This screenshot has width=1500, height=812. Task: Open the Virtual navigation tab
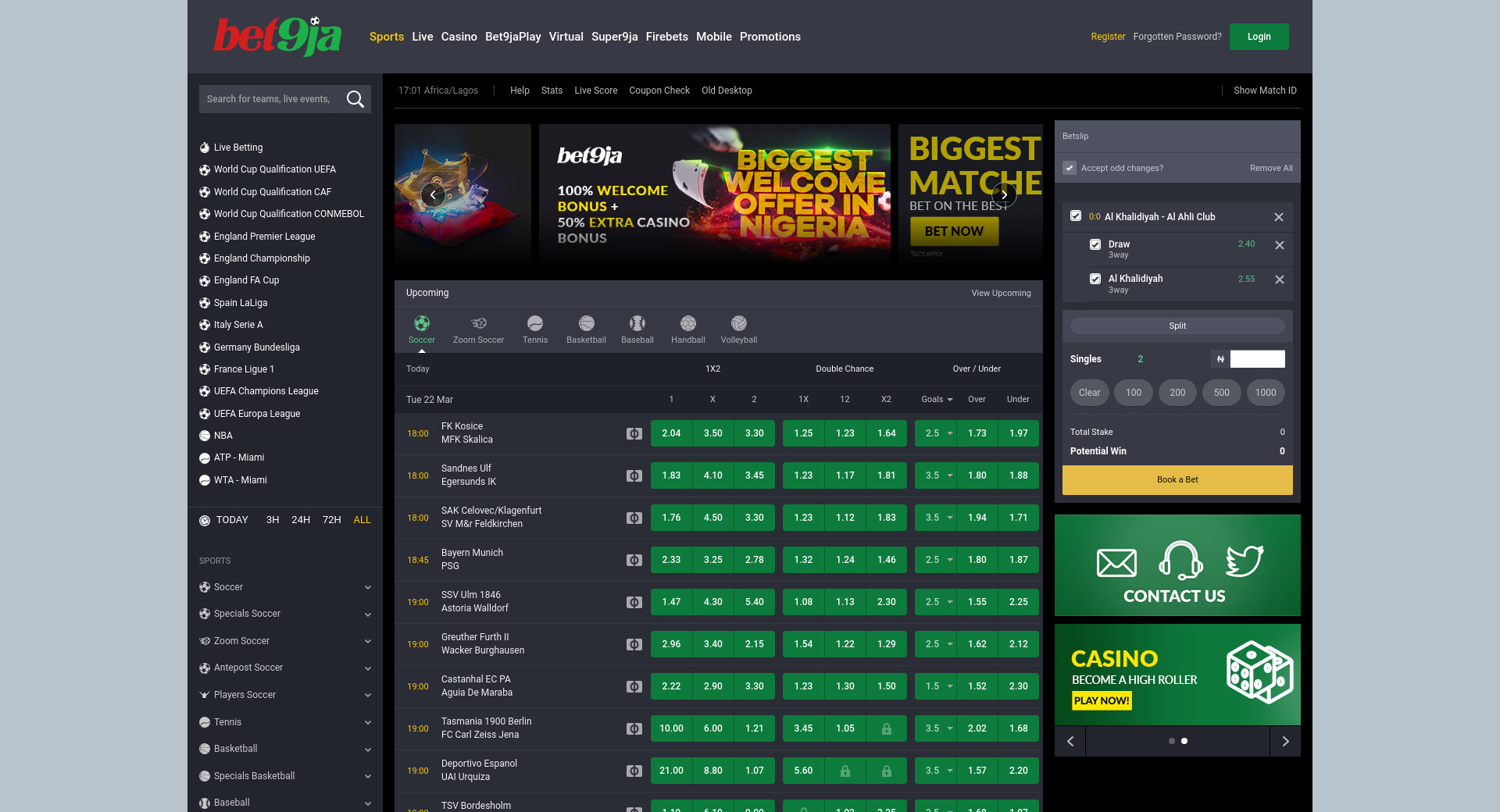click(566, 37)
